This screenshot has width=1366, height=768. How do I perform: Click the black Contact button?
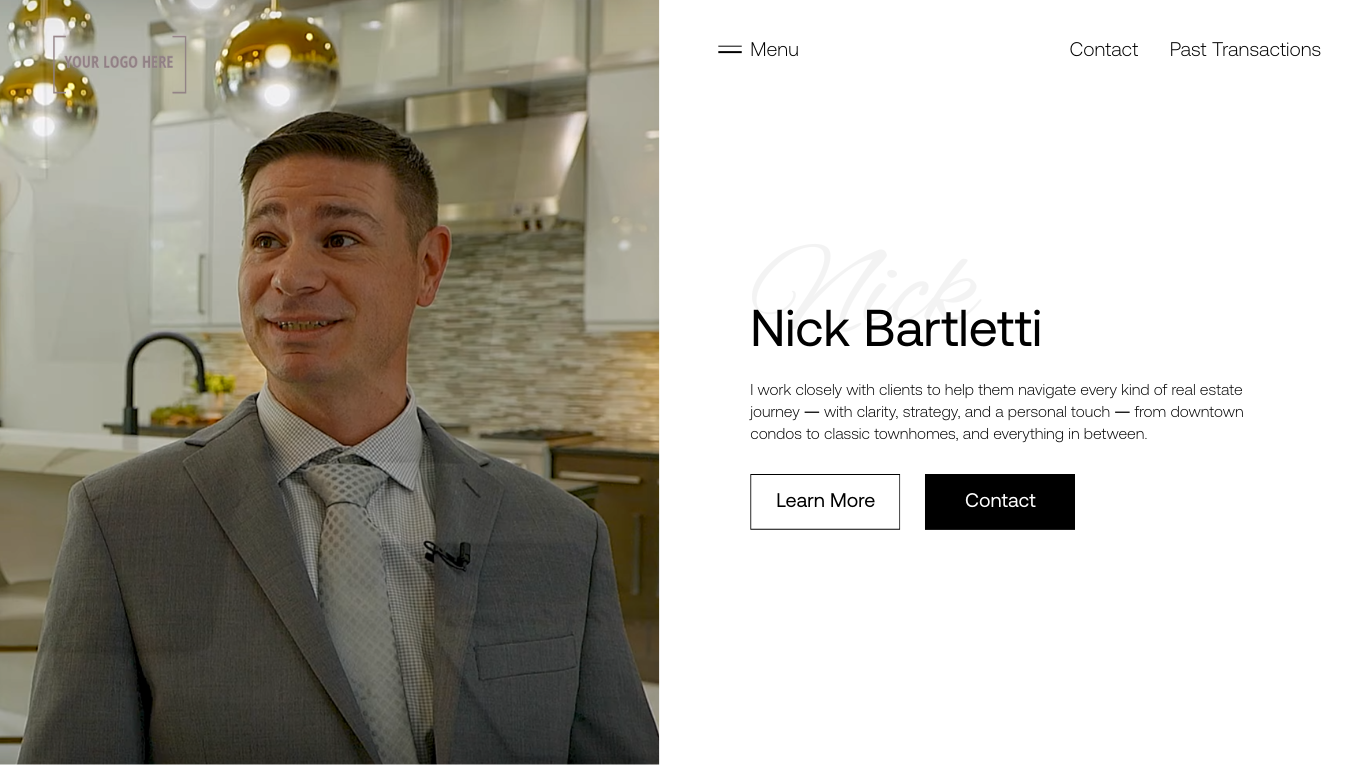[x=1000, y=501]
